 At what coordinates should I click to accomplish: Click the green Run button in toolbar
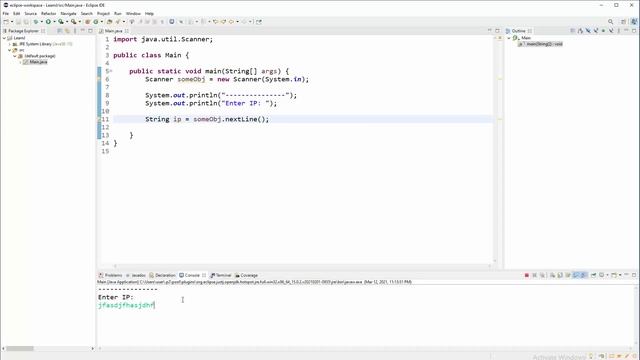pos(48,22)
